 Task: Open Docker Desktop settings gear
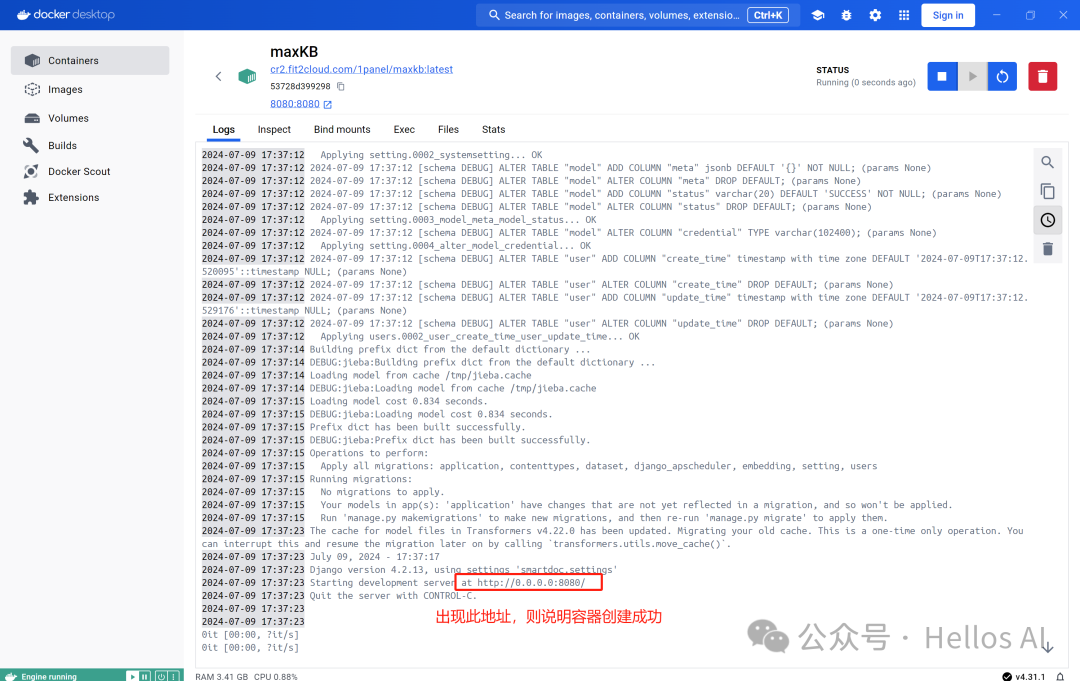click(x=875, y=15)
